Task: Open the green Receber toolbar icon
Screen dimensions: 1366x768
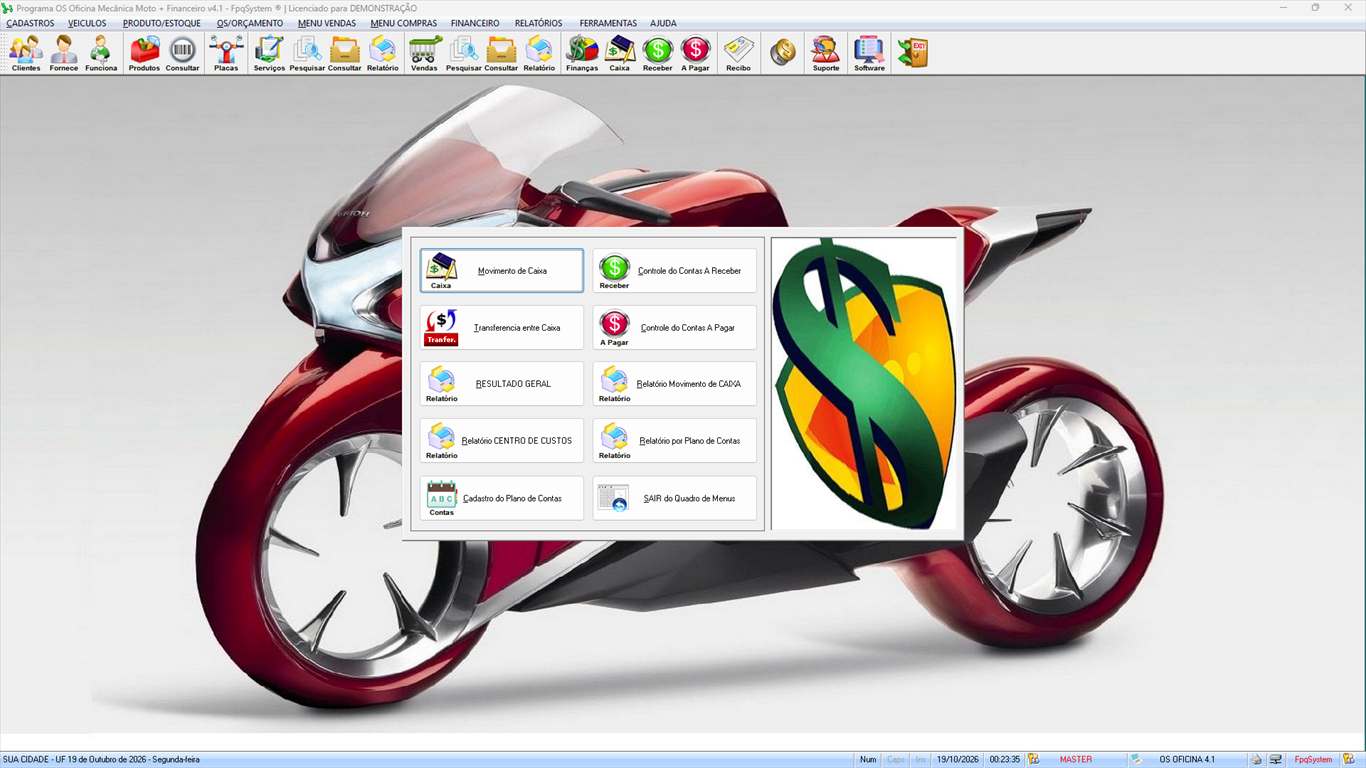Action: (x=658, y=53)
